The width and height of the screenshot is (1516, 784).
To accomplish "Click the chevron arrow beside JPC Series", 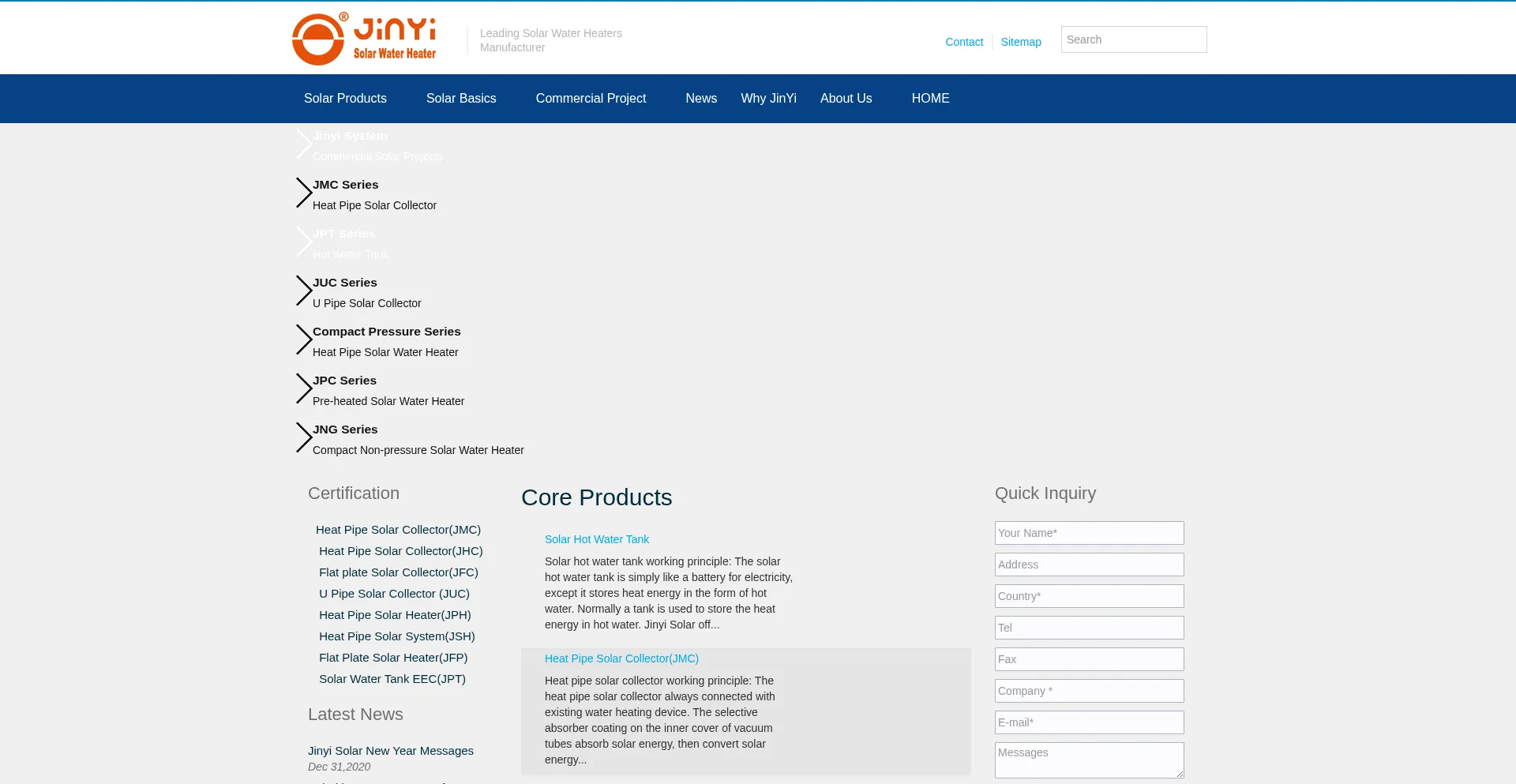I will coord(304,388).
